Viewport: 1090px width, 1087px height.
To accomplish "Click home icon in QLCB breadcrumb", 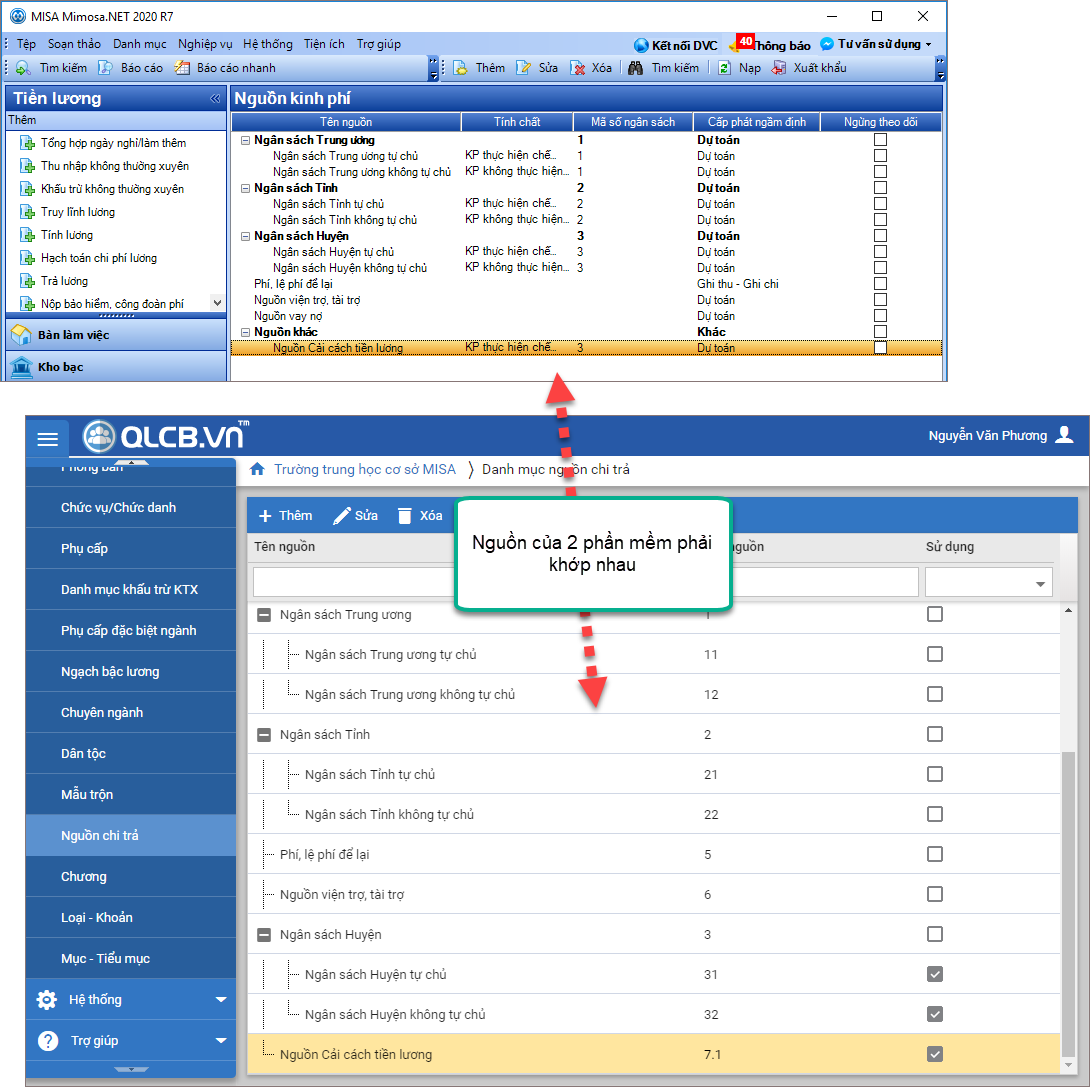I will click(x=257, y=469).
